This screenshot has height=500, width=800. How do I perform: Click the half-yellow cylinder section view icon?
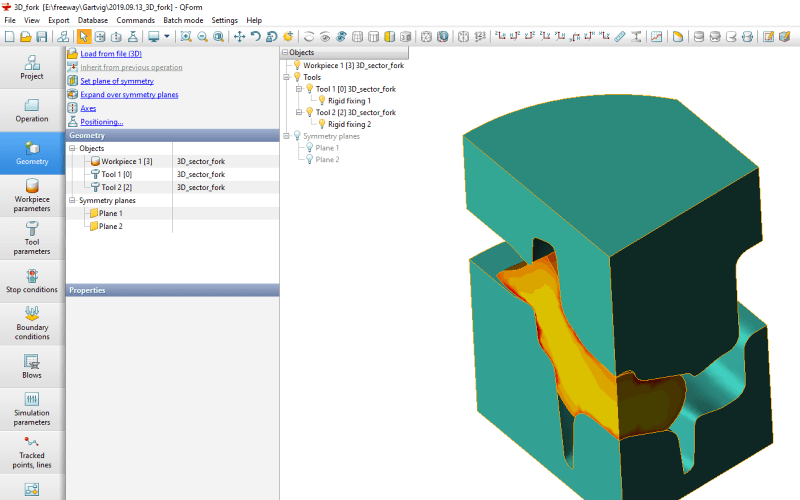pyautogui.click(x=390, y=36)
